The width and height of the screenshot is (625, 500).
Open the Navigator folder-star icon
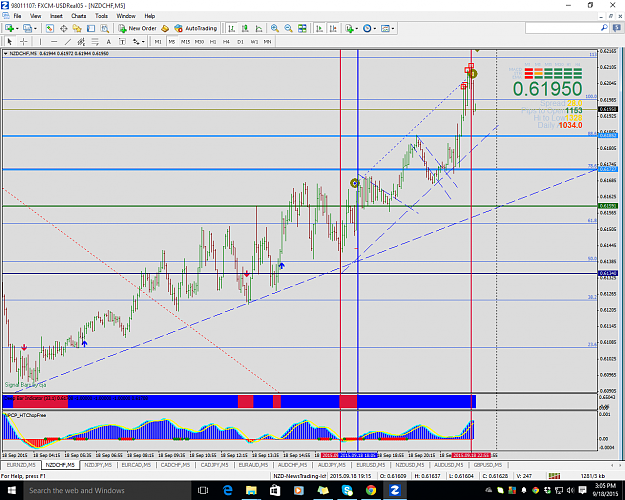pyautogui.click(x=77, y=28)
